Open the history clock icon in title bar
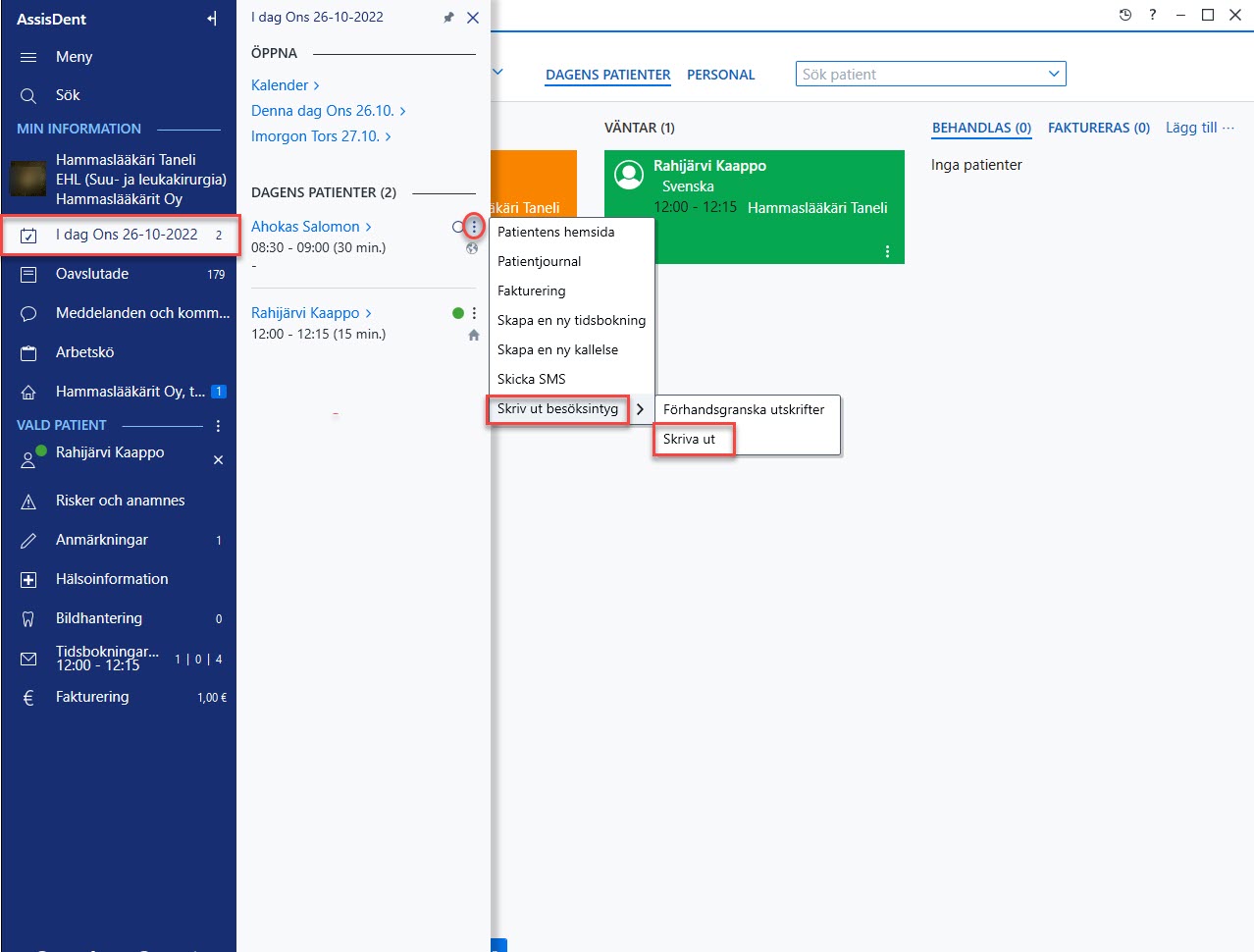The height and width of the screenshot is (952, 1254). (1125, 15)
